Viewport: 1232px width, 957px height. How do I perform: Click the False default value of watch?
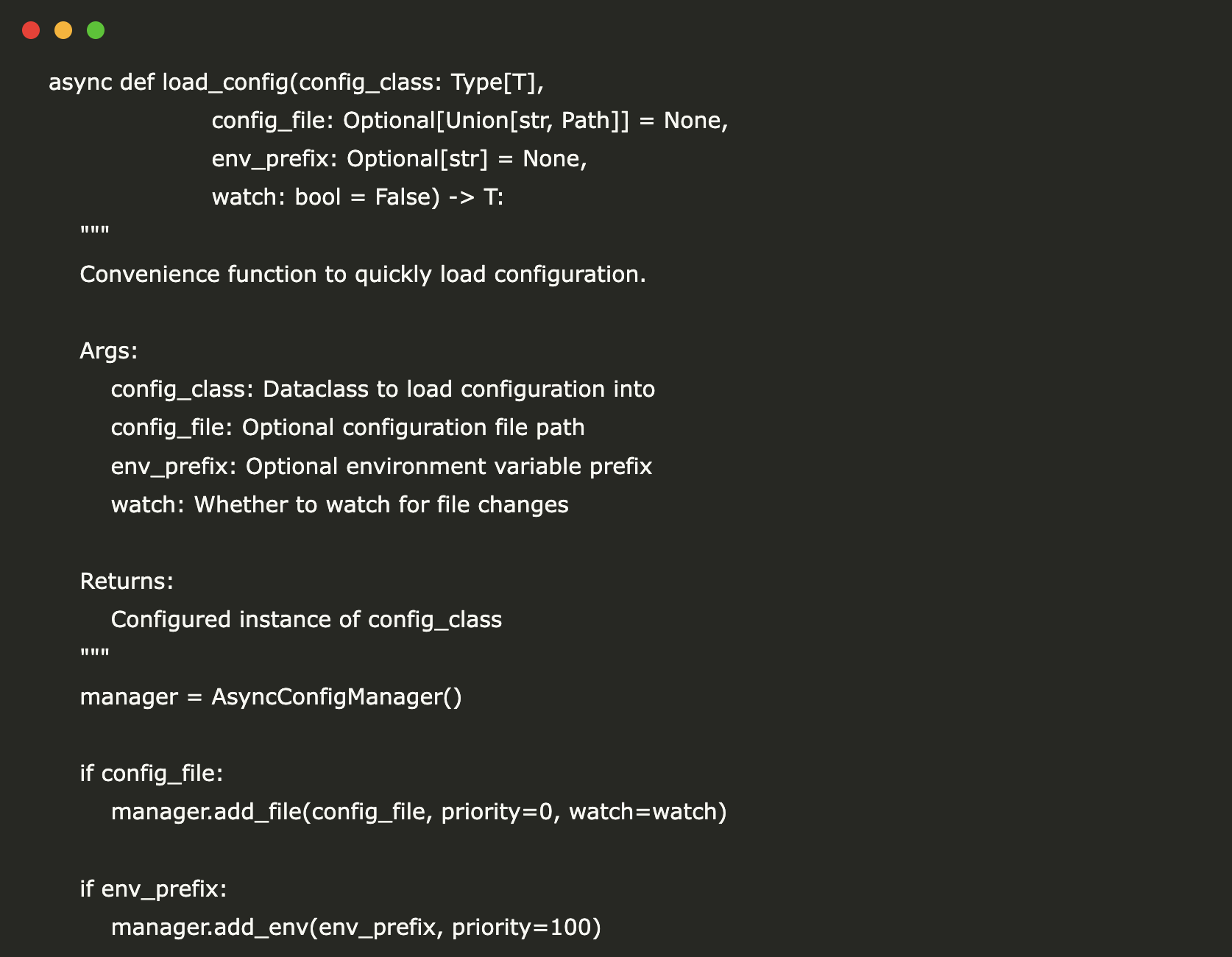[403, 197]
